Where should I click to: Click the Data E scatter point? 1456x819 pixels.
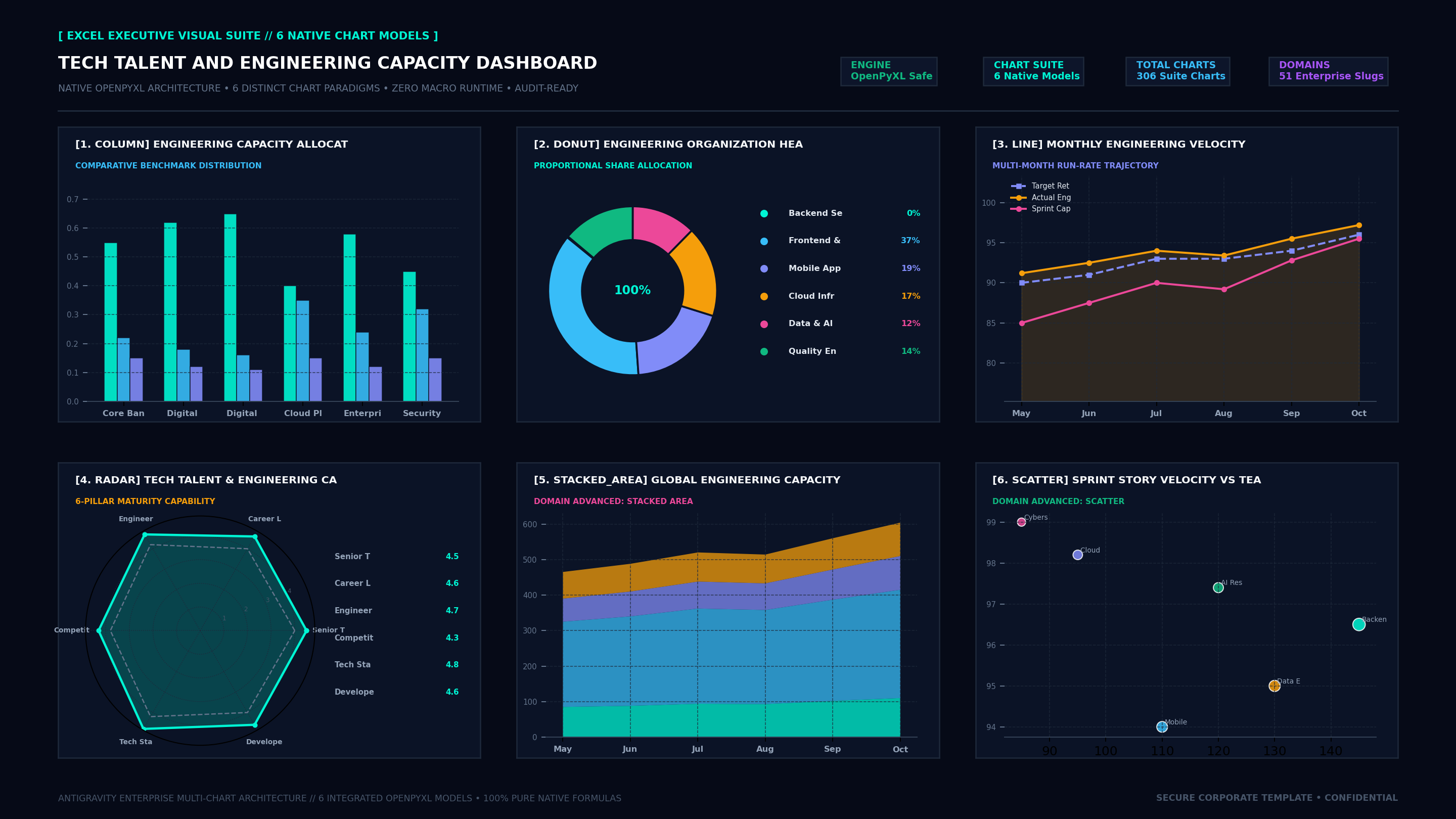1275,686
